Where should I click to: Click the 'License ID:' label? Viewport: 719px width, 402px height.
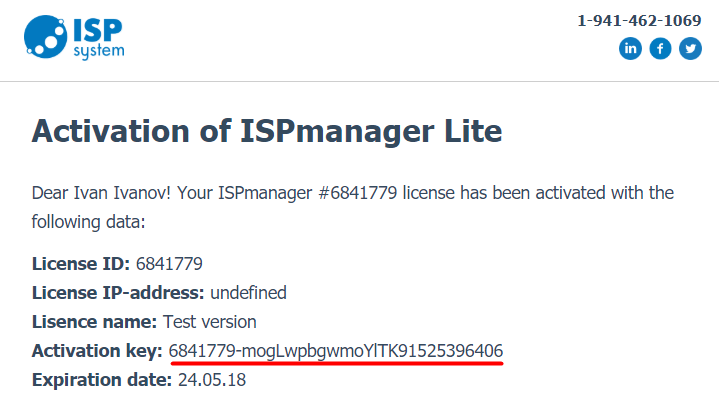[81, 264]
